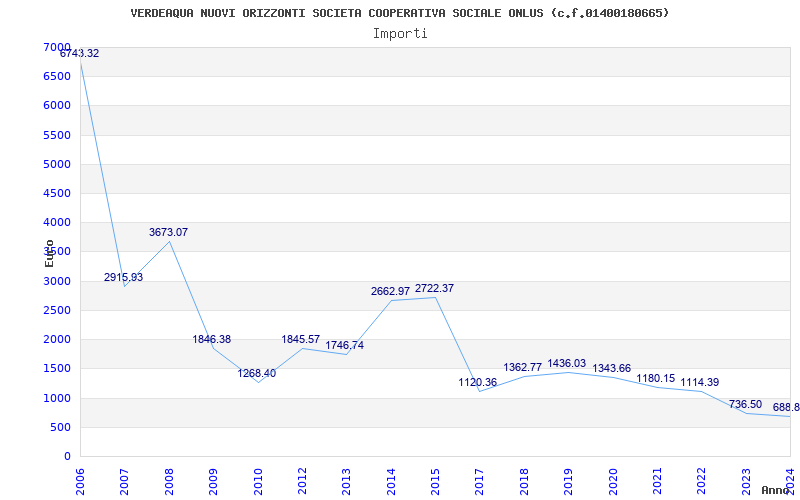Select the 736.50 data label

click(x=745, y=405)
